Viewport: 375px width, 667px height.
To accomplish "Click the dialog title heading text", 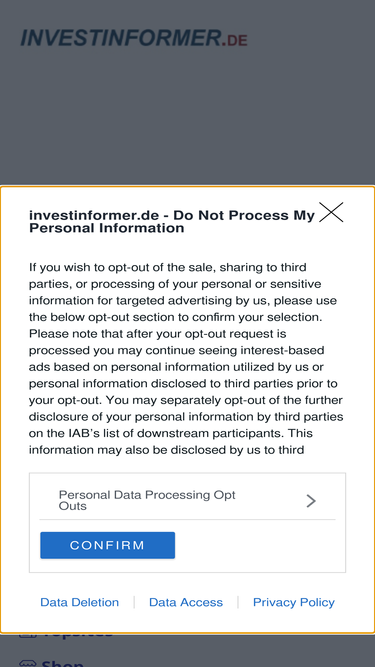I will pos(172,221).
